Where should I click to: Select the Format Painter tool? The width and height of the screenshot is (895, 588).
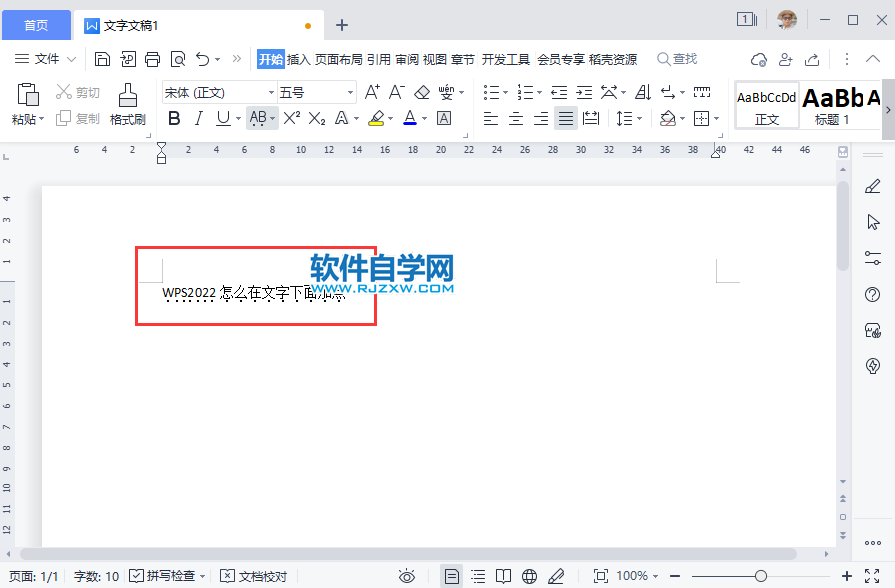pyautogui.click(x=127, y=104)
